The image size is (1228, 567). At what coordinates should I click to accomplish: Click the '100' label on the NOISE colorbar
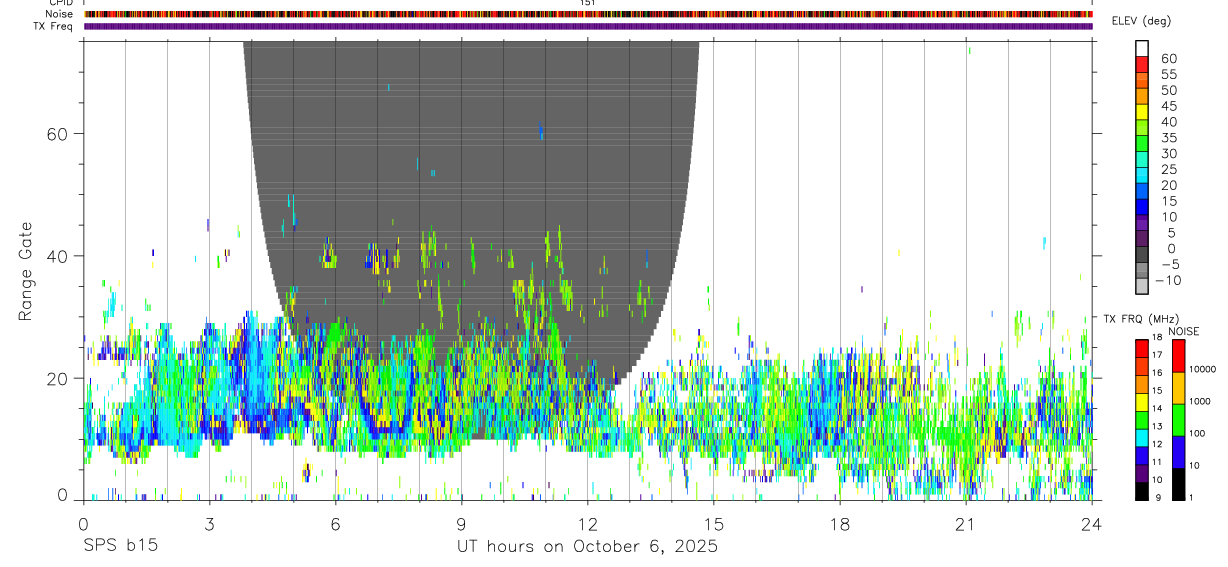click(x=1197, y=434)
